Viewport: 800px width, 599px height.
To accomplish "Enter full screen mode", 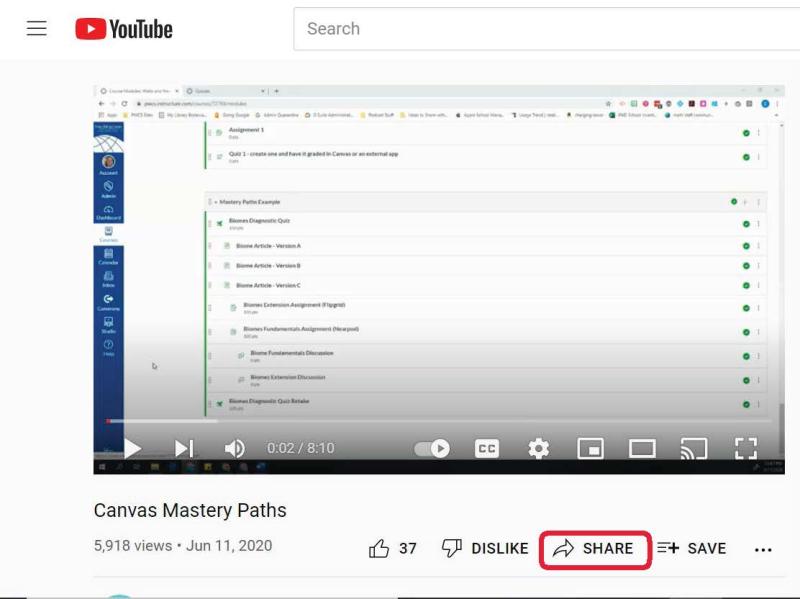I will coord(746,448).
